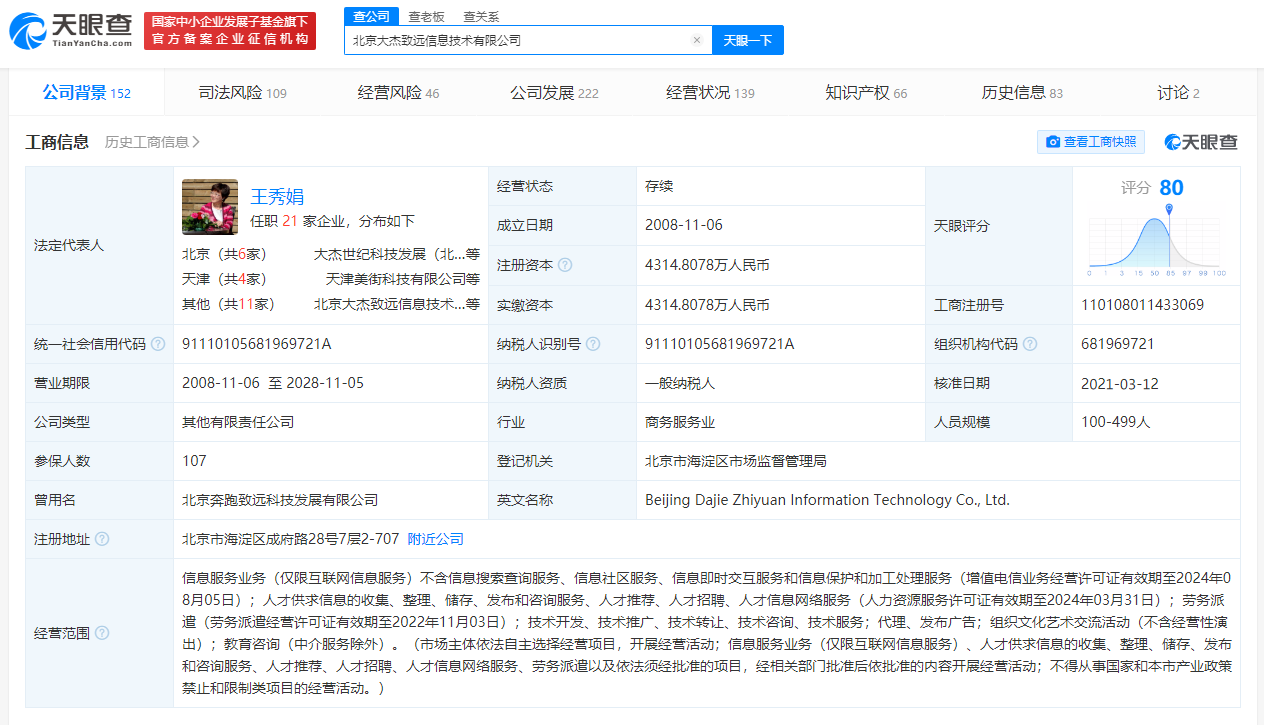Open the 经营状况 139 tab
1264x725 pixels.
710,93
